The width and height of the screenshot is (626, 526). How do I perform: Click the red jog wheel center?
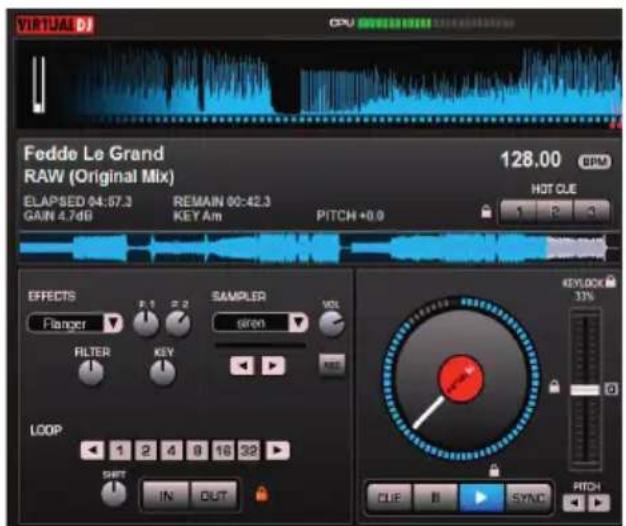(x=461, y=379)
